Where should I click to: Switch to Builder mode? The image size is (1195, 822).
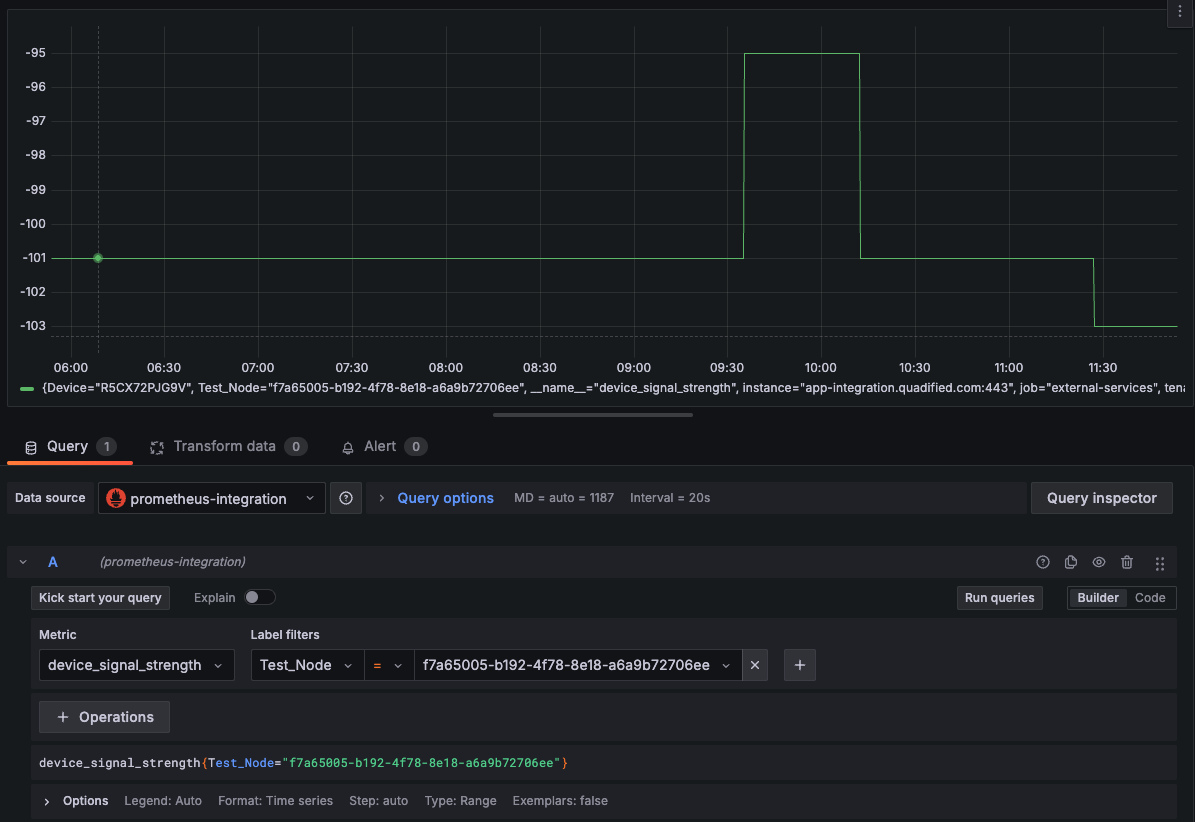1097,597
